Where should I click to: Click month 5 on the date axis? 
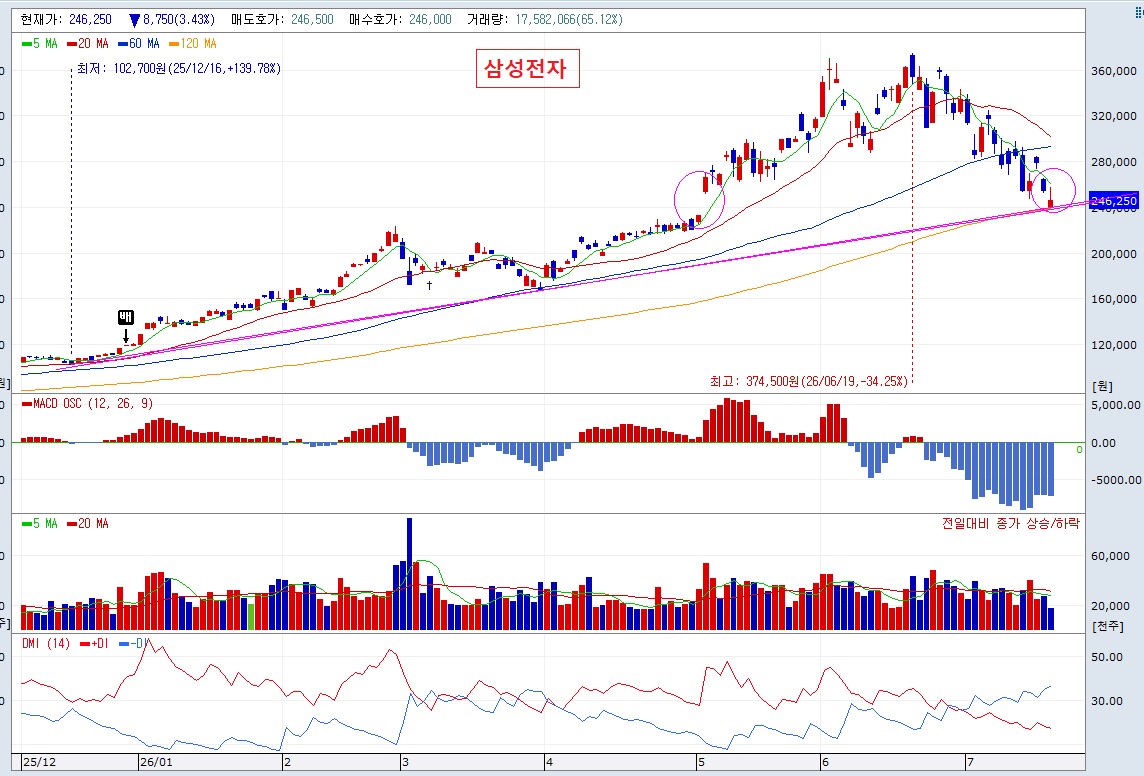tap(700, 762)
